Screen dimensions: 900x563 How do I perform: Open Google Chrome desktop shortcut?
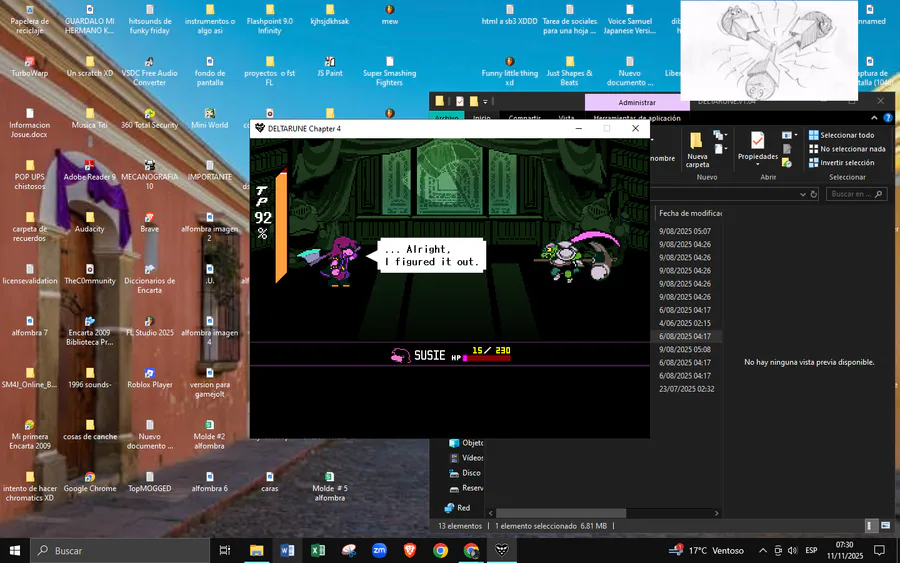(90, 482)
